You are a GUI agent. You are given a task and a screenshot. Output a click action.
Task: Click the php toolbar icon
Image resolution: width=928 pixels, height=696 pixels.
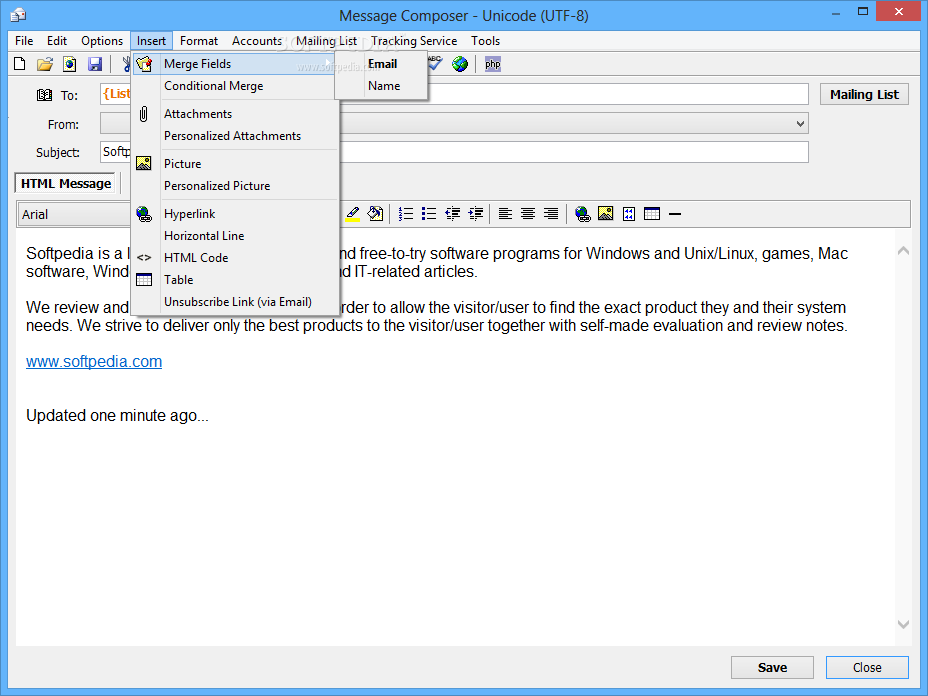click(x=492, y=64)
